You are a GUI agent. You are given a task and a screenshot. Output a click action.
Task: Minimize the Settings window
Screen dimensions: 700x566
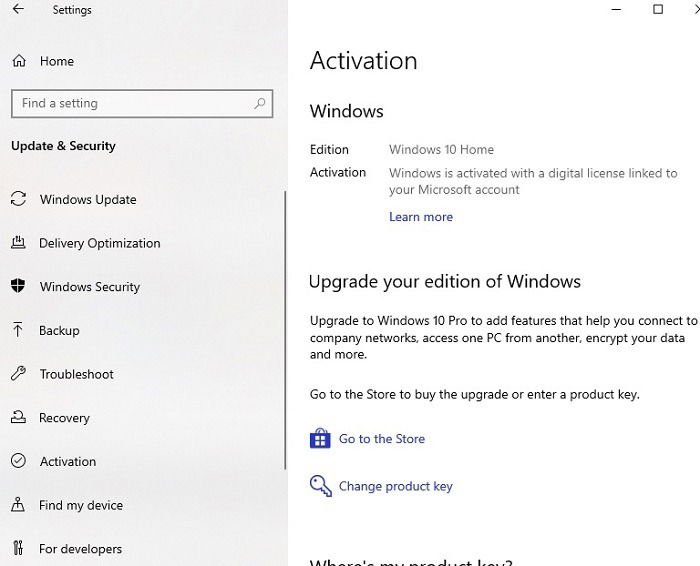(617, 9)
